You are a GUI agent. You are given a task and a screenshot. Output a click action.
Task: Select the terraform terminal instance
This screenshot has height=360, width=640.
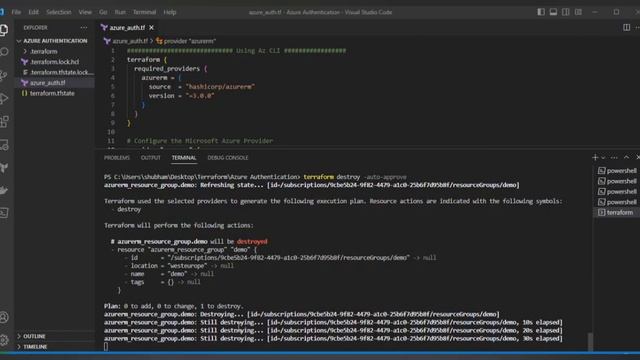[x=617, y=212]
